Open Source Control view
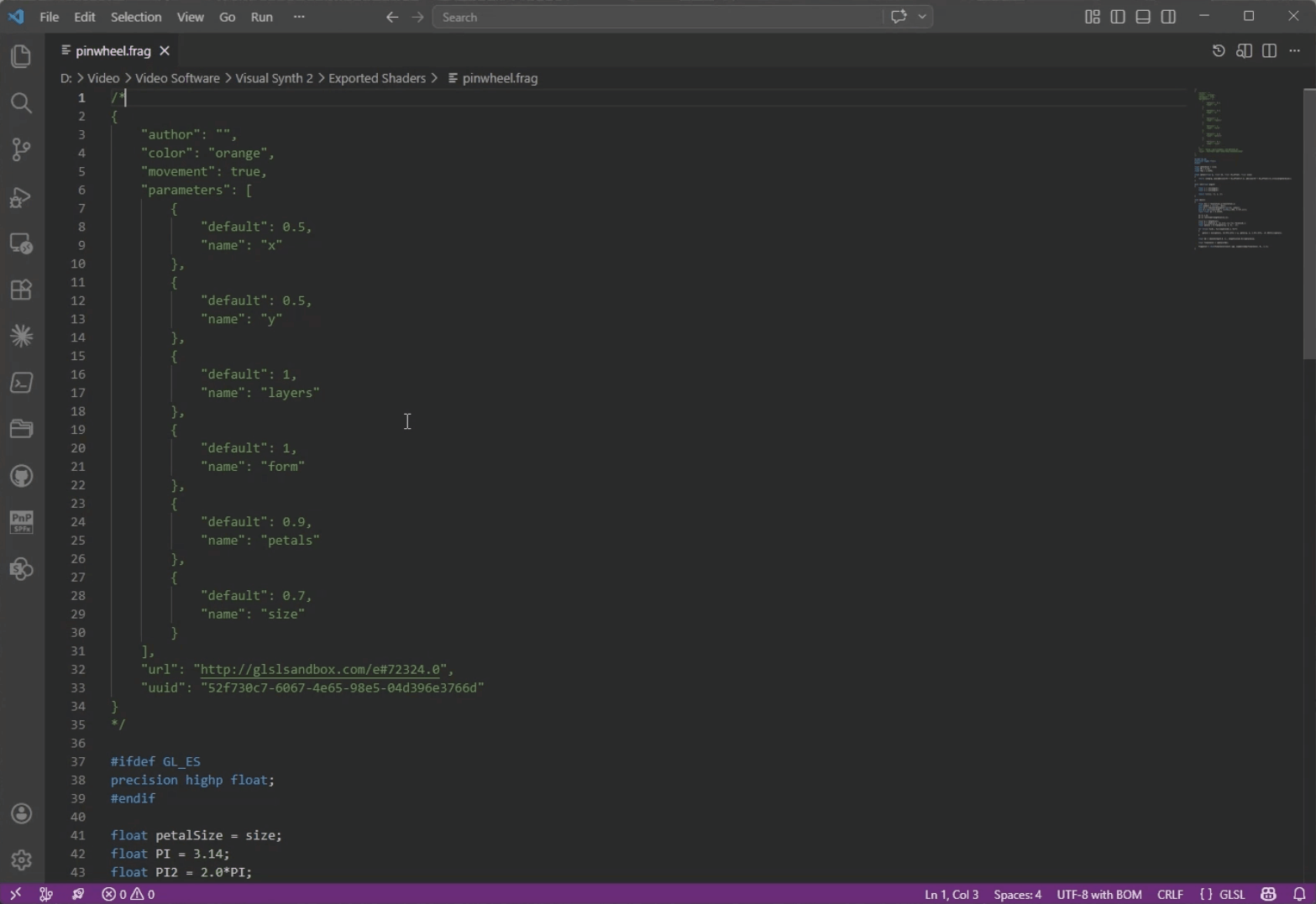 click(x=21, y=149)
